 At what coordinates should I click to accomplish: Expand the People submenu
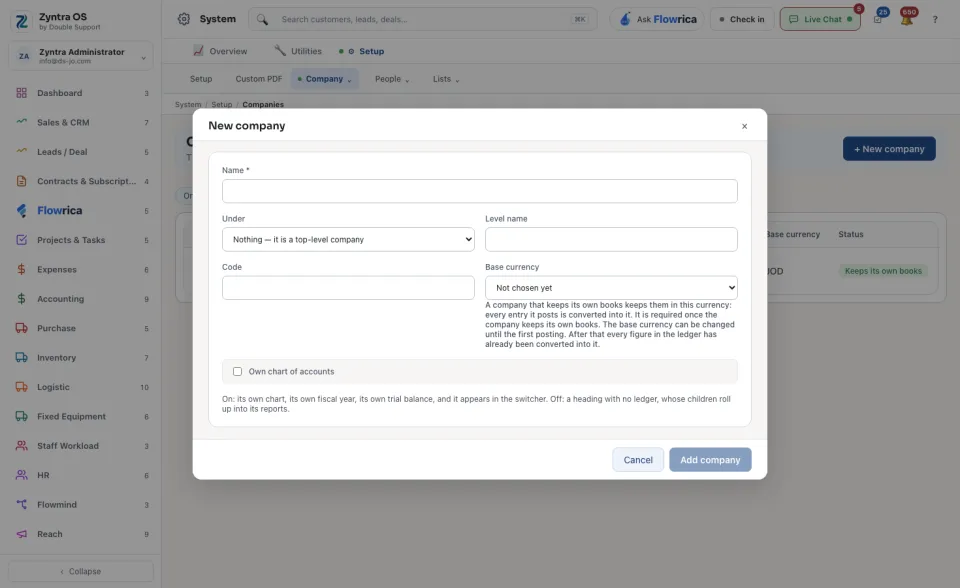pyautogui.click(x=392, y=79)
